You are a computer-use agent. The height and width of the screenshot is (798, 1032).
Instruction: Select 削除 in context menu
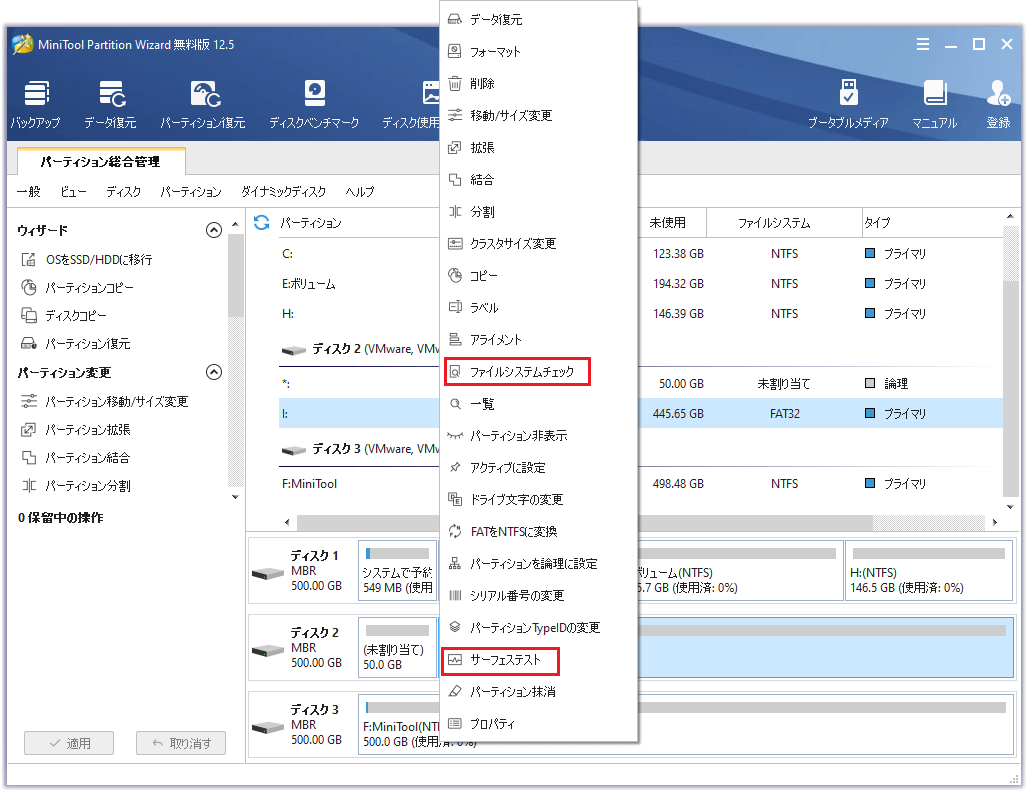pos(538,84)
